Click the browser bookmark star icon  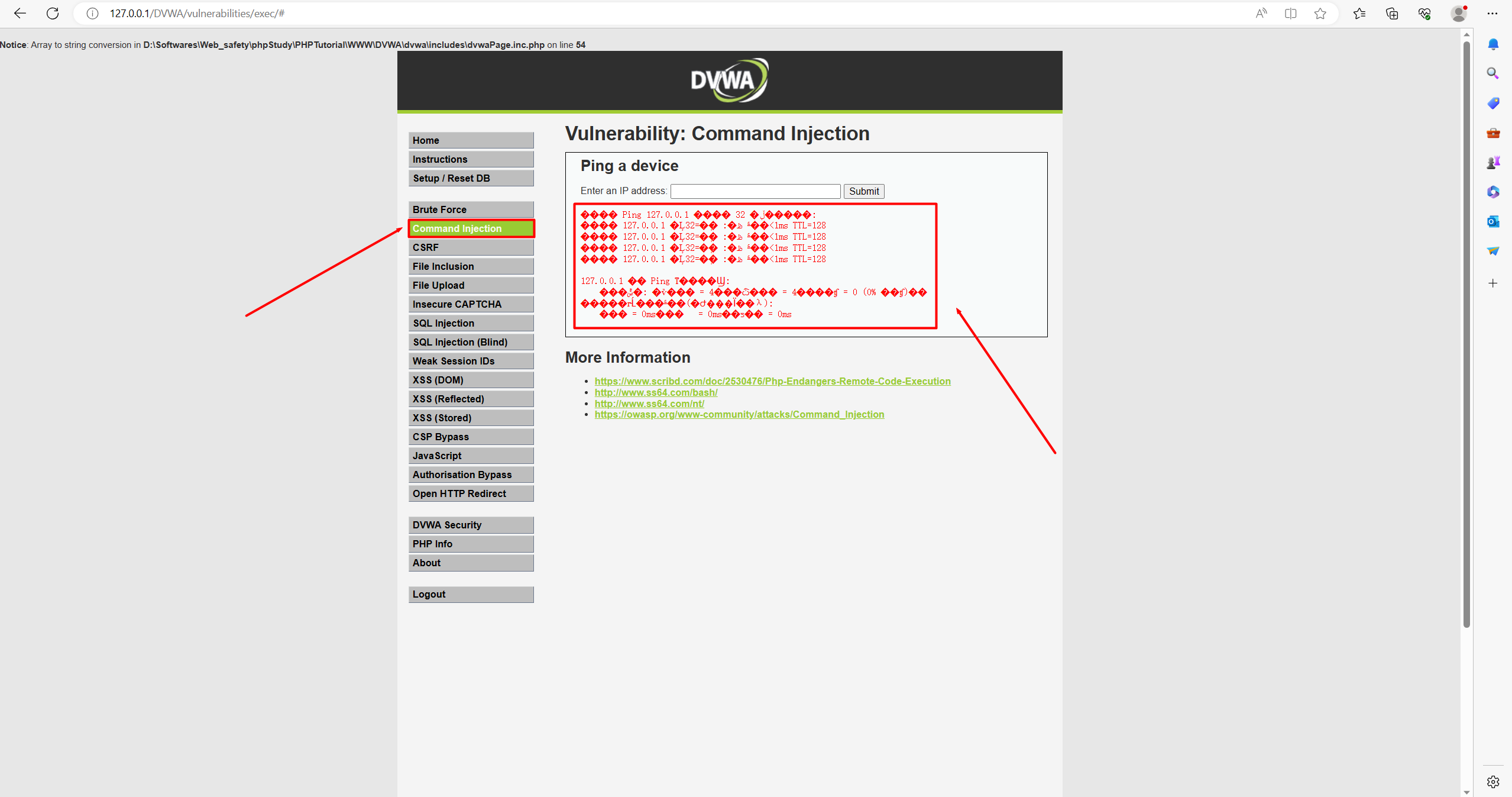(x=1321, y=14)
